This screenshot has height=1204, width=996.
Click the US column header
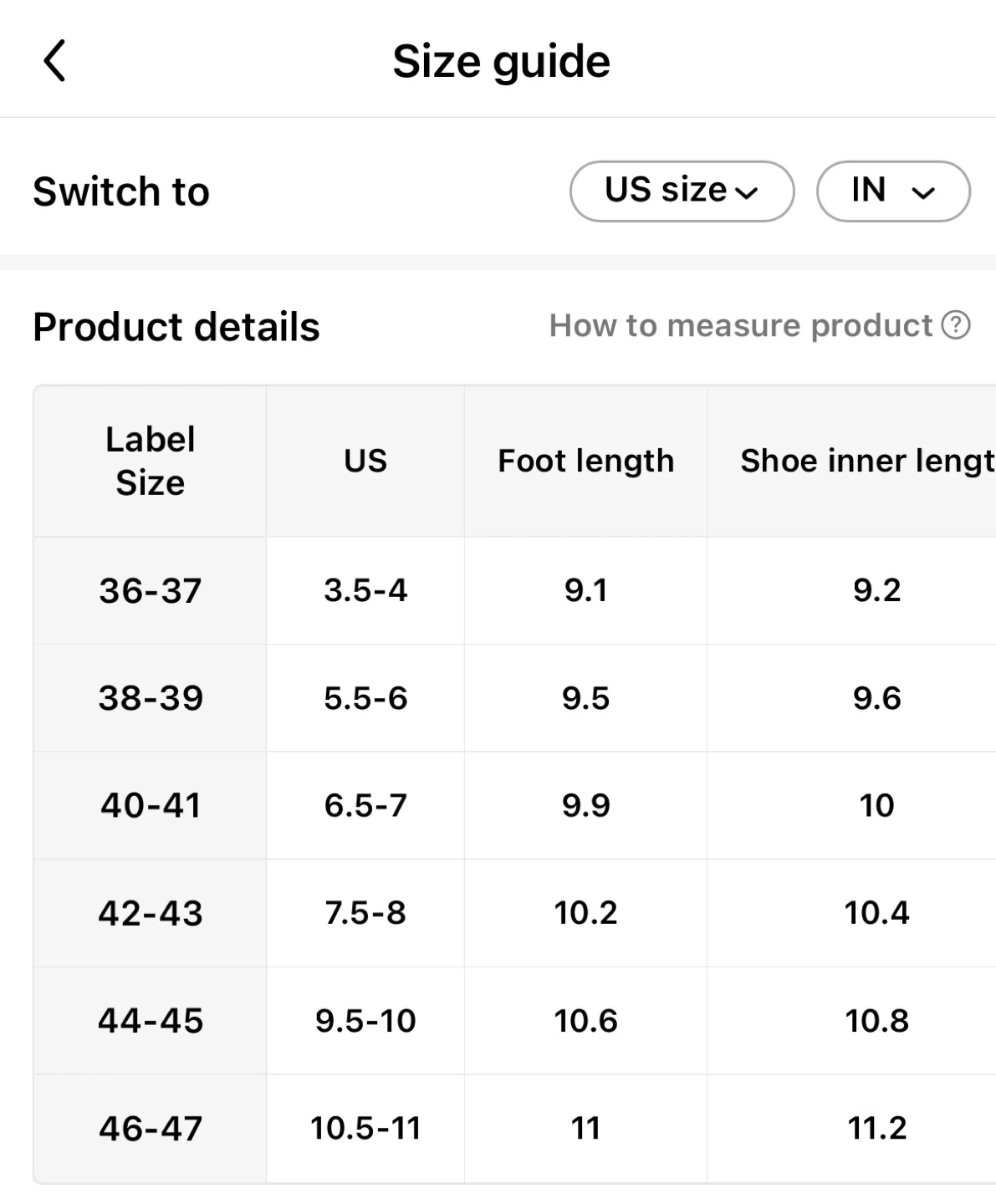coord(365,461)
